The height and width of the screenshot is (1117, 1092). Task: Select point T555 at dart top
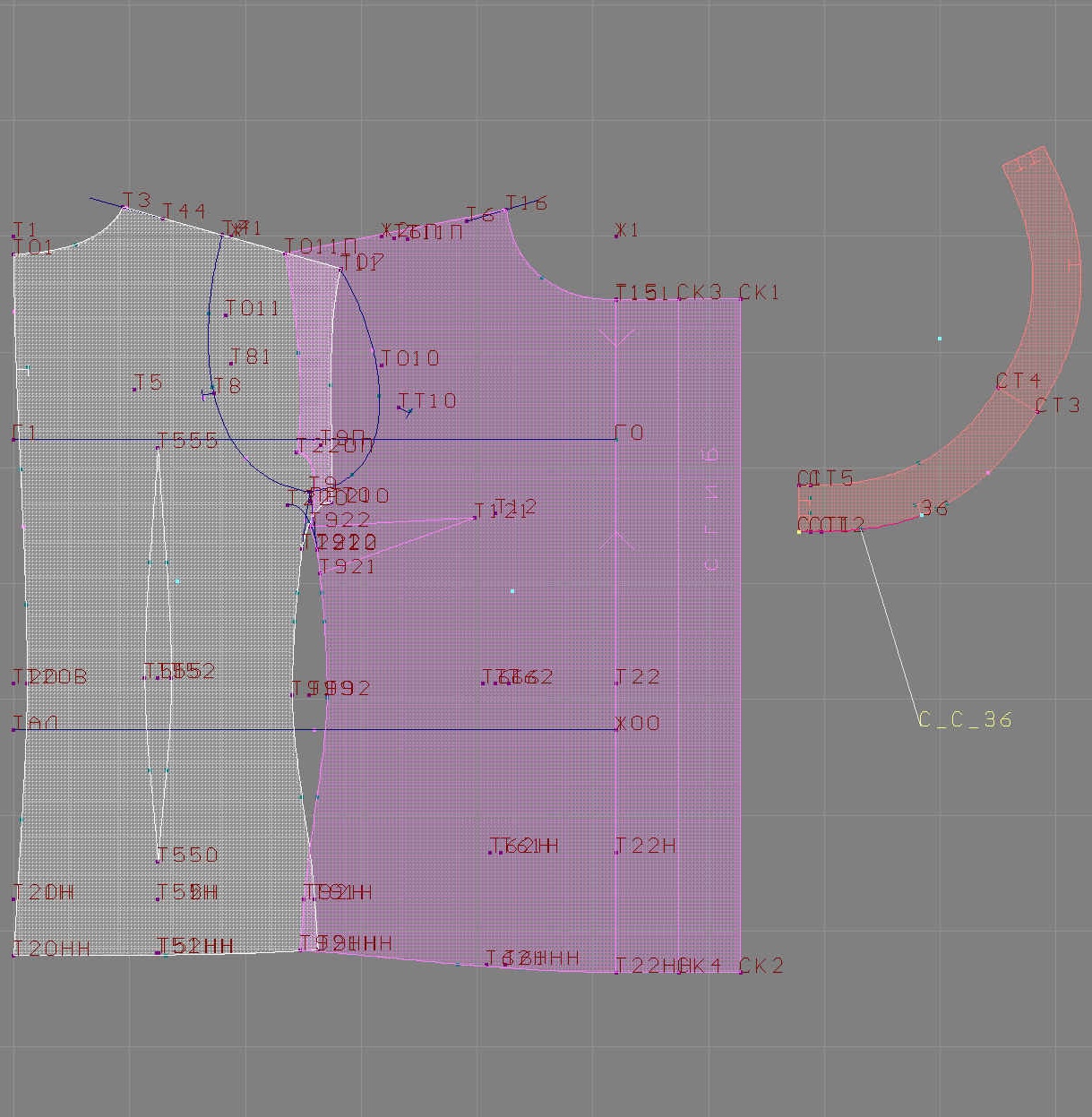tap(159, 447)
